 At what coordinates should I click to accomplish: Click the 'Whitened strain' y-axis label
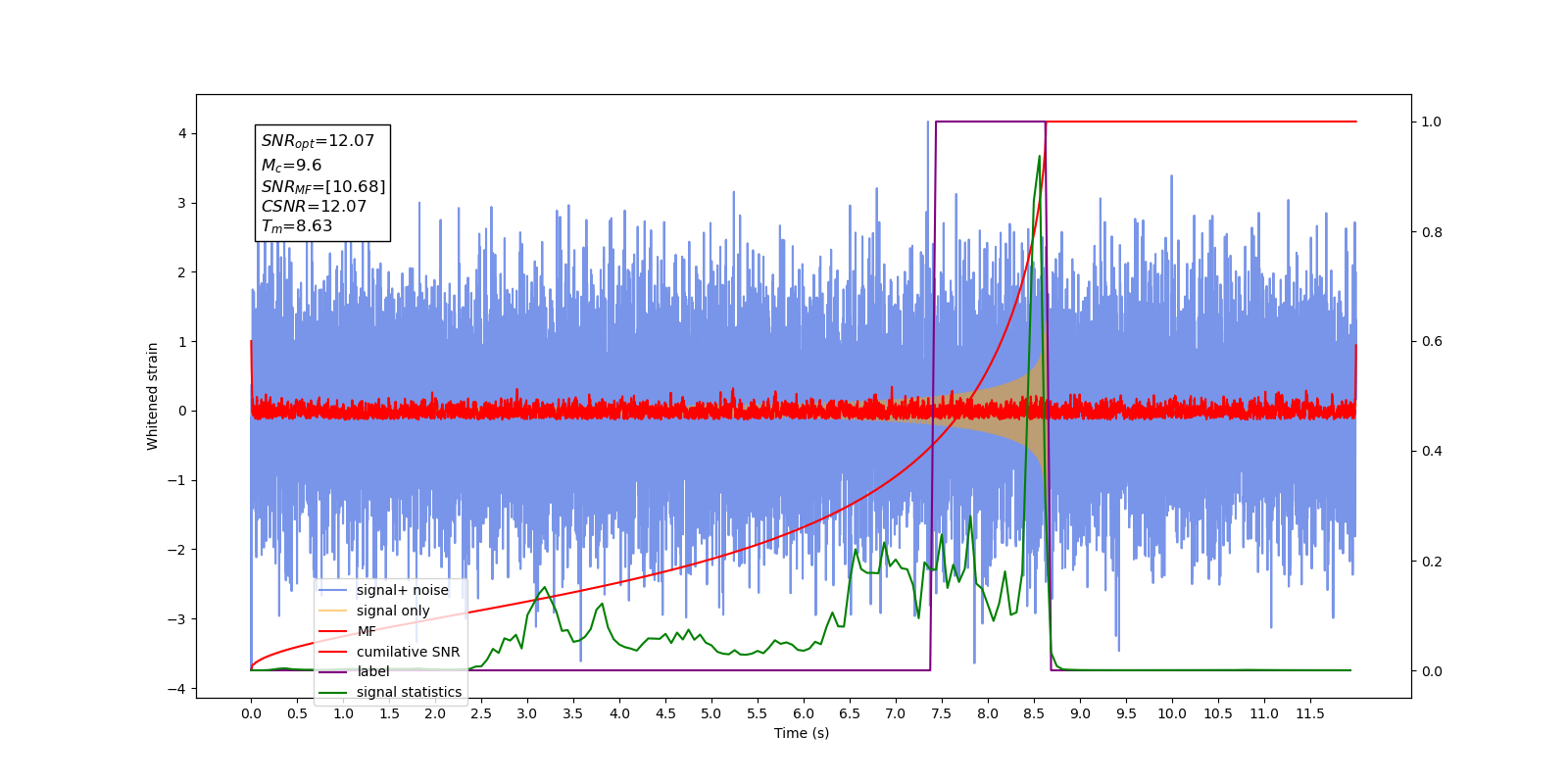click(x=153, y=396)
